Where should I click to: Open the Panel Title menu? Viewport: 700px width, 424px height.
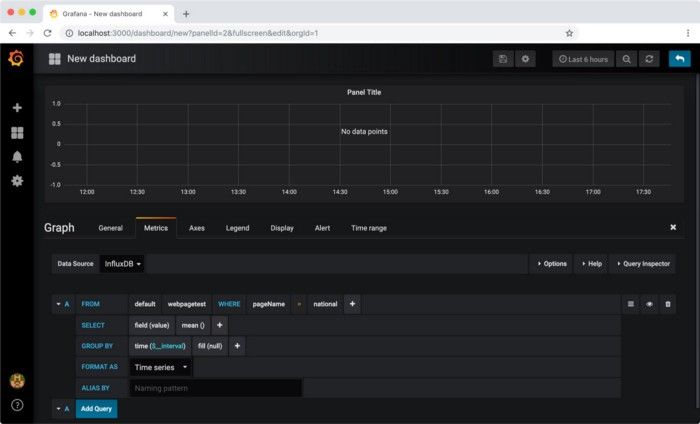[x=364, y=92]
